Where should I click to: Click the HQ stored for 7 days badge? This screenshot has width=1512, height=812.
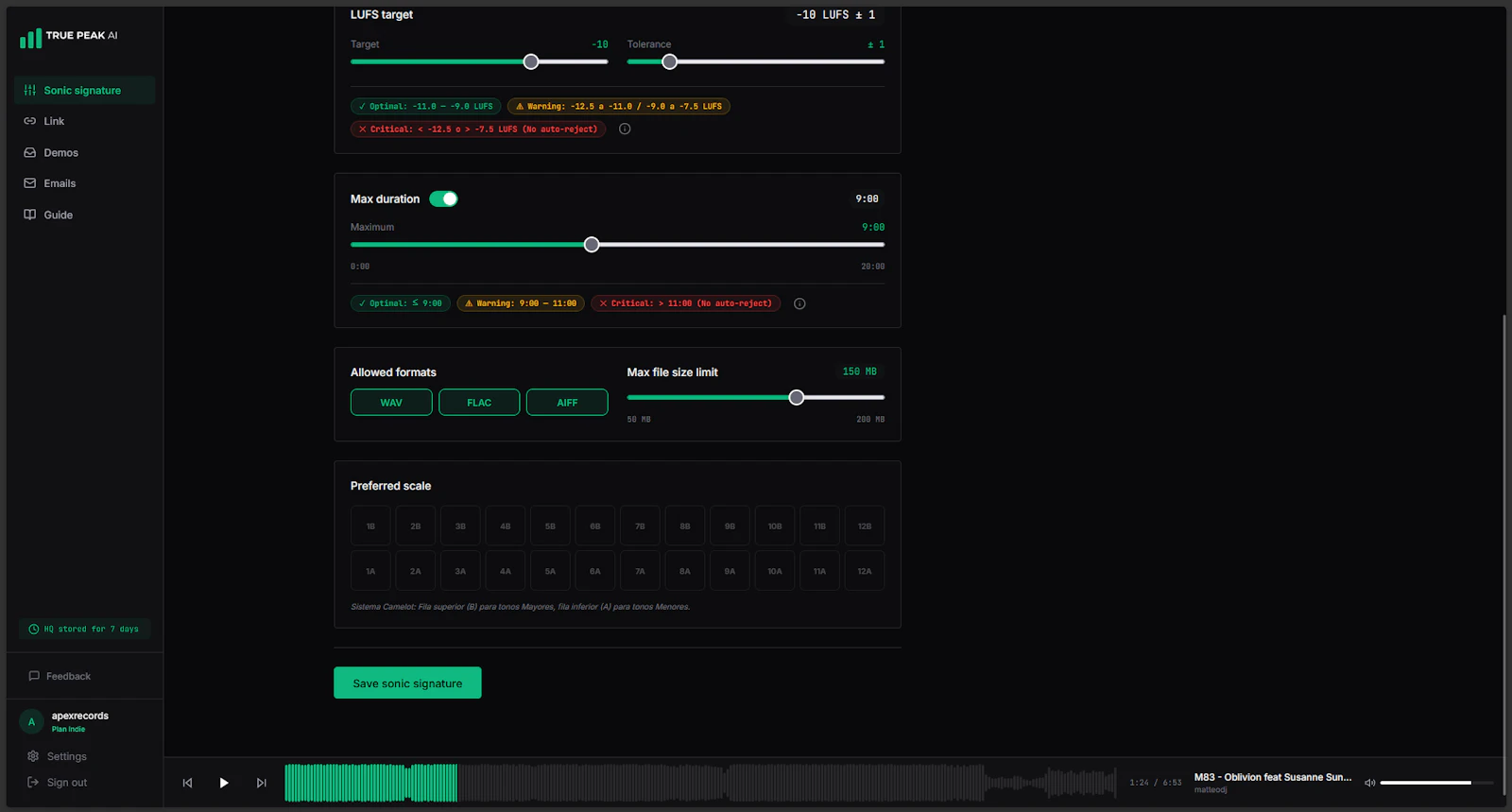point(84,629)
